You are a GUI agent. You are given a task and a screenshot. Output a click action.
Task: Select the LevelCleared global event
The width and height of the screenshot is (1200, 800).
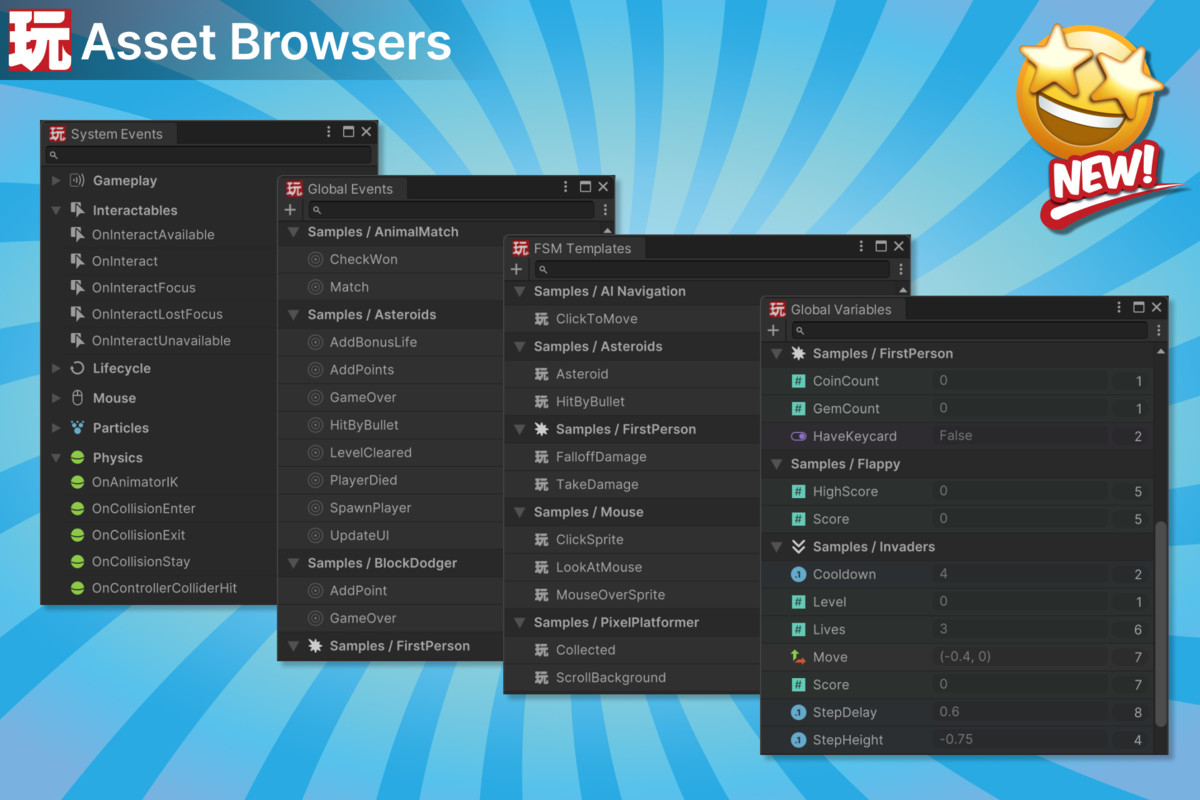390,452
